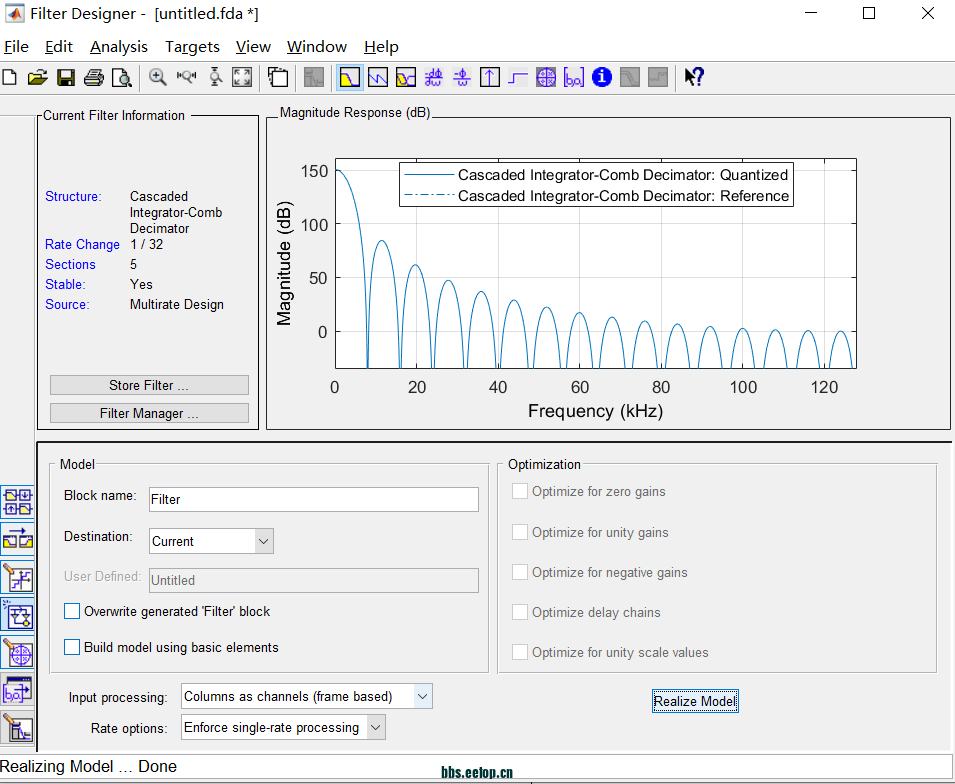Activate the Zoom In magnifier tool

[158, 77]
